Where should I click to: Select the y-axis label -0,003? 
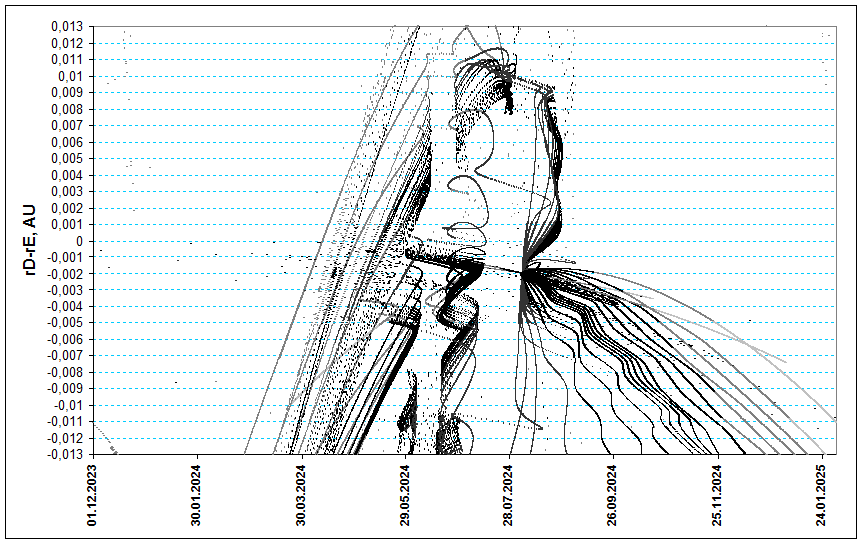(x=65, y=290)
